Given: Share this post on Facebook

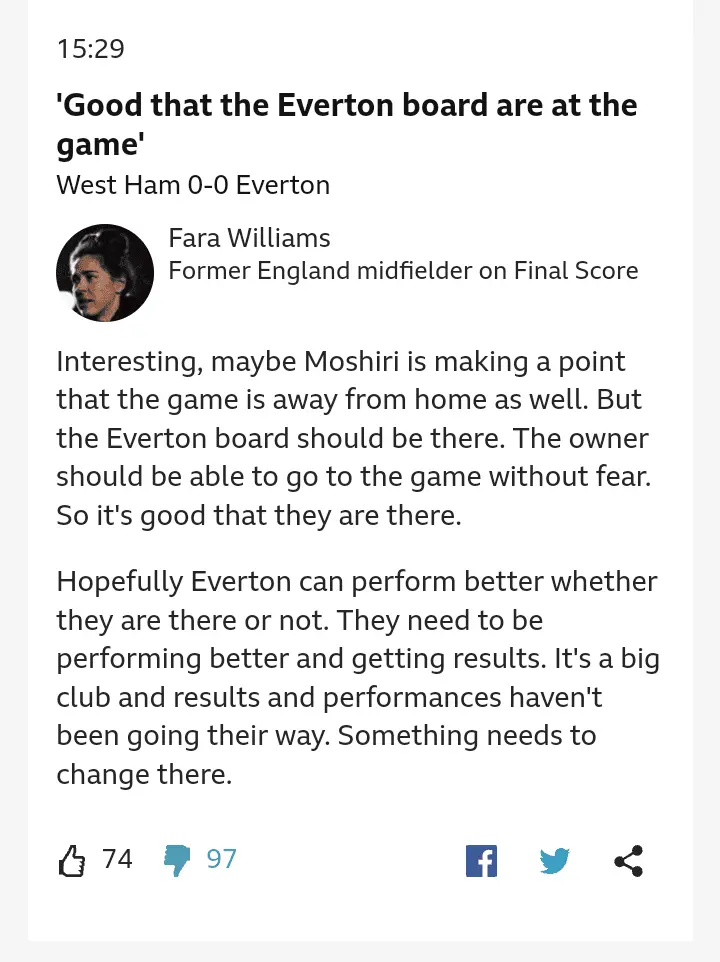Looking at the screenshot, I should (x=481, y=861).
